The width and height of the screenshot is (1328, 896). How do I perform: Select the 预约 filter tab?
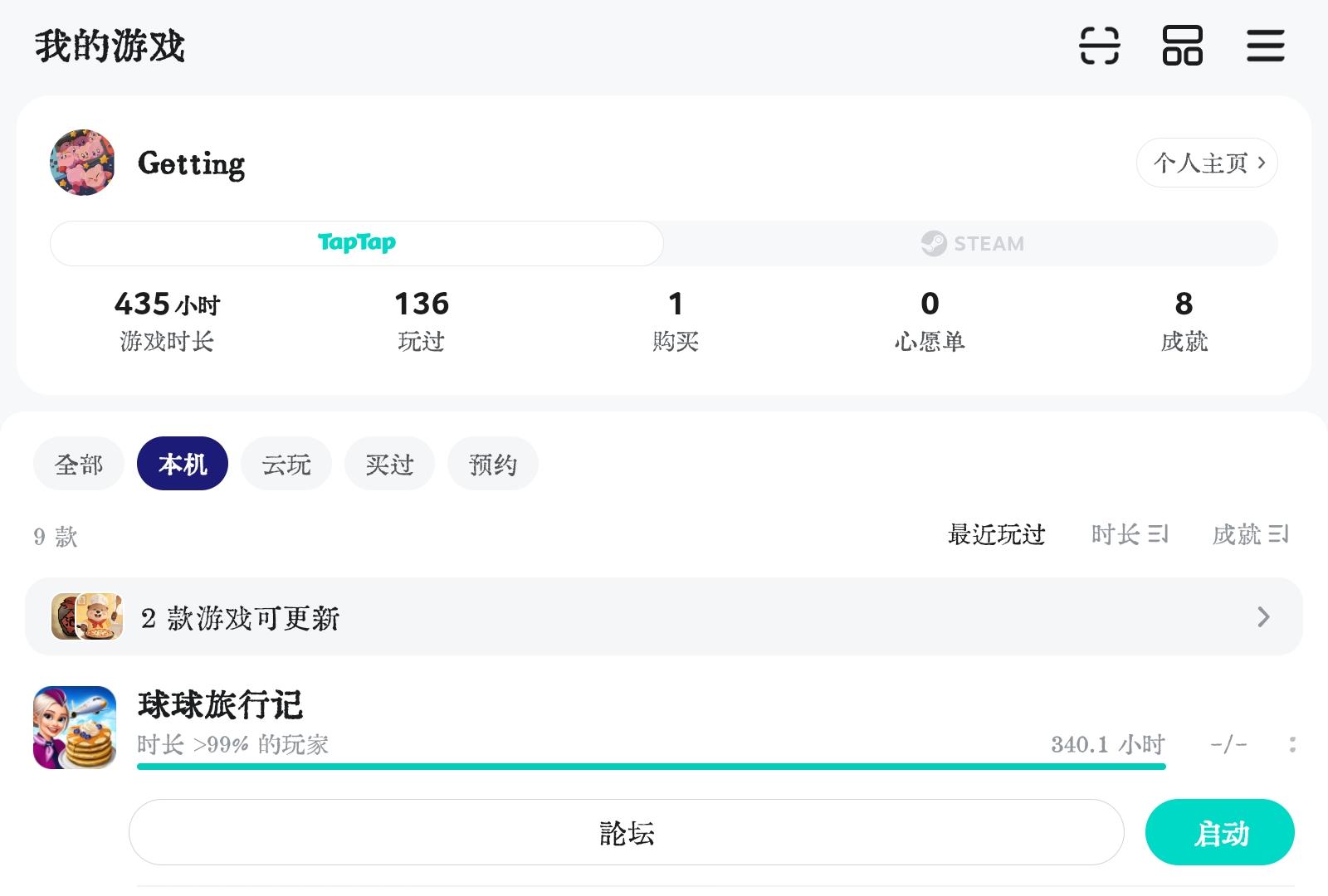492,464
